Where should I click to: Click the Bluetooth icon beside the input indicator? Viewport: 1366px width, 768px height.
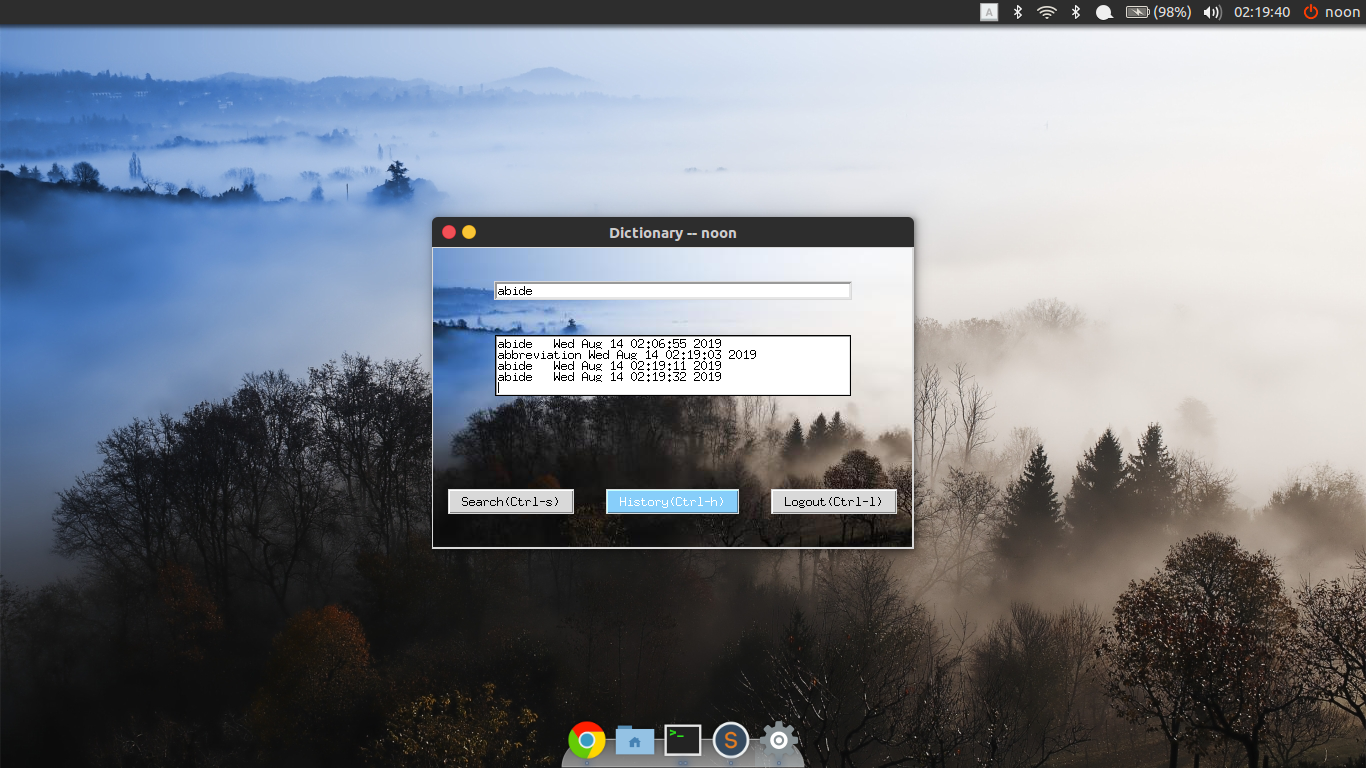click(x=1018, y=12)
